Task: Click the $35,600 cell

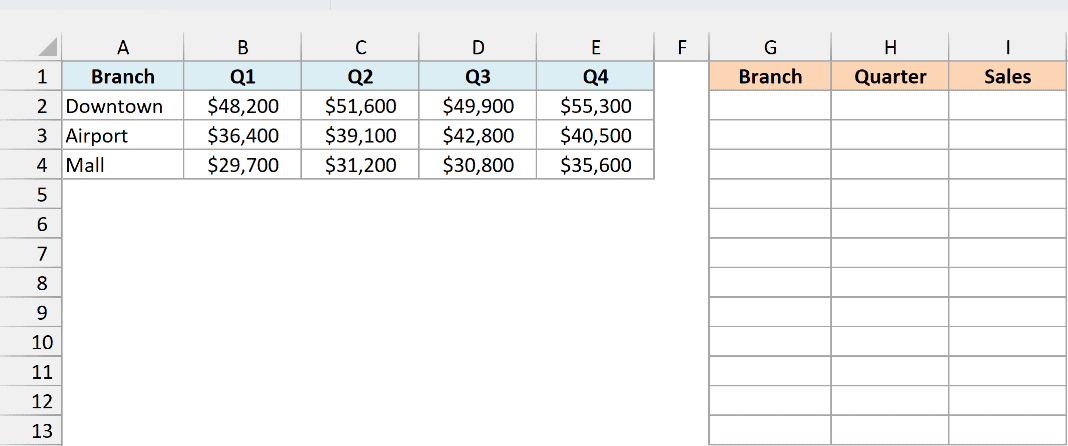Action: click(596, 165)
